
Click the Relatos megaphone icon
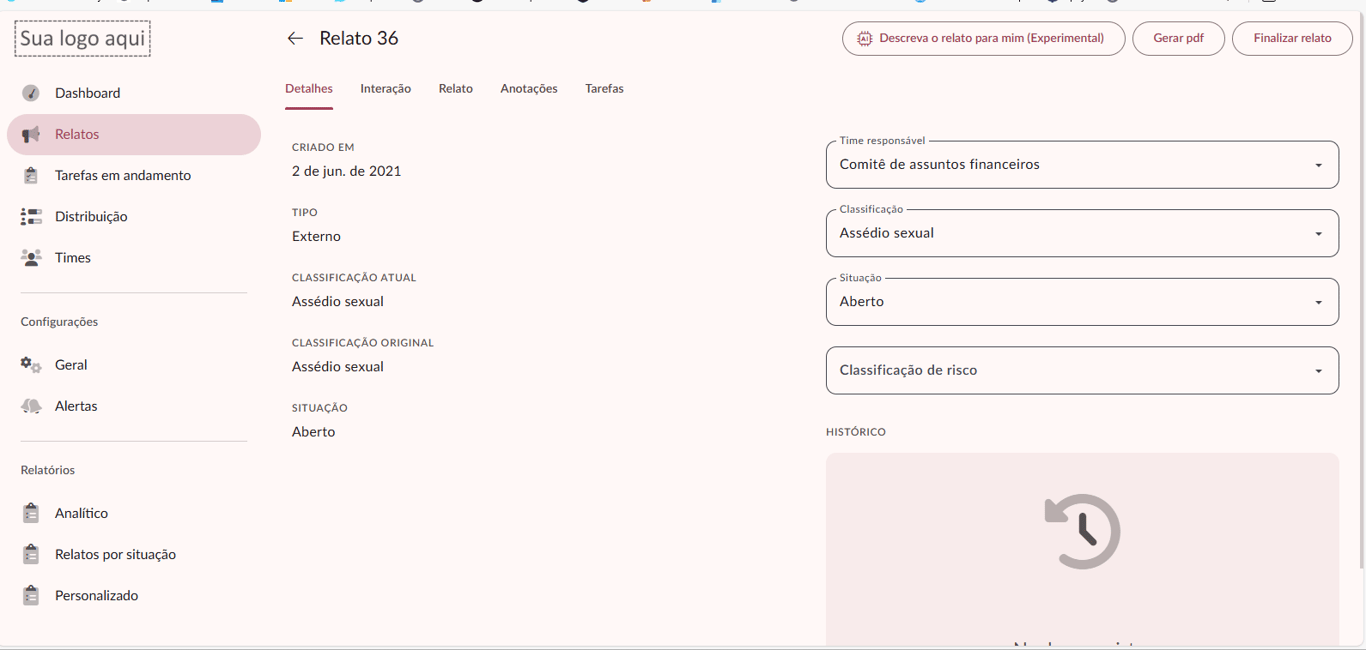(31, 134)
